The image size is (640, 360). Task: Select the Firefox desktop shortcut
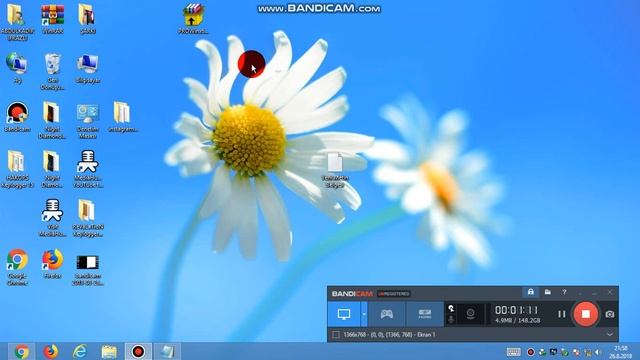click(x=52, y=264)
